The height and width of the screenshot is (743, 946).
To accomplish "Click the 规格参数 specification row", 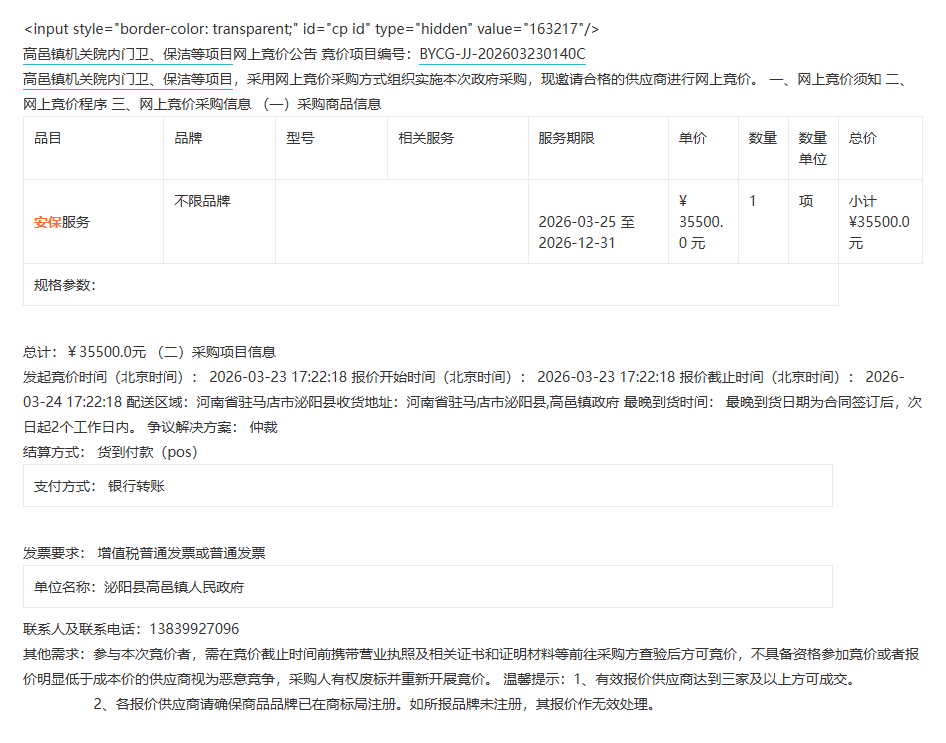I will click(430, 285).
